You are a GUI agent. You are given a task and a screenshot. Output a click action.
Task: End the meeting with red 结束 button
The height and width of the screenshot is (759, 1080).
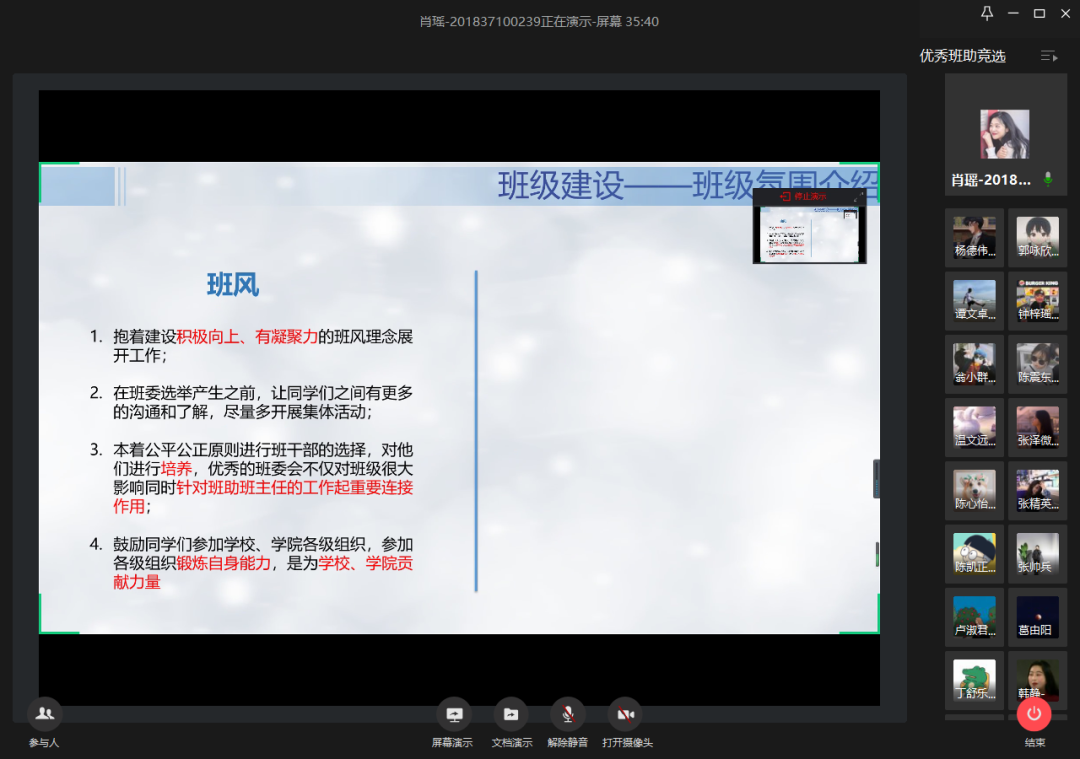1034,714
